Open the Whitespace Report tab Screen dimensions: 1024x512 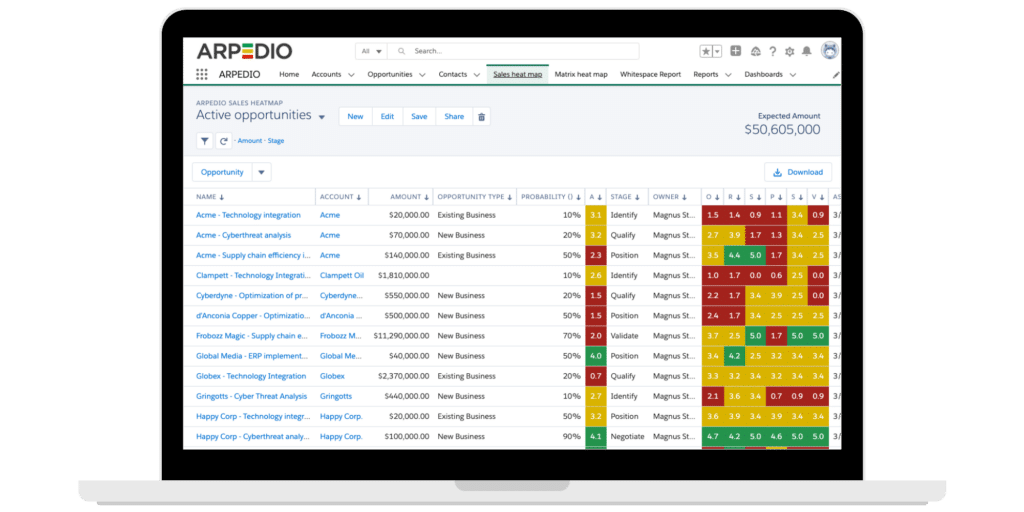[650, 74]
